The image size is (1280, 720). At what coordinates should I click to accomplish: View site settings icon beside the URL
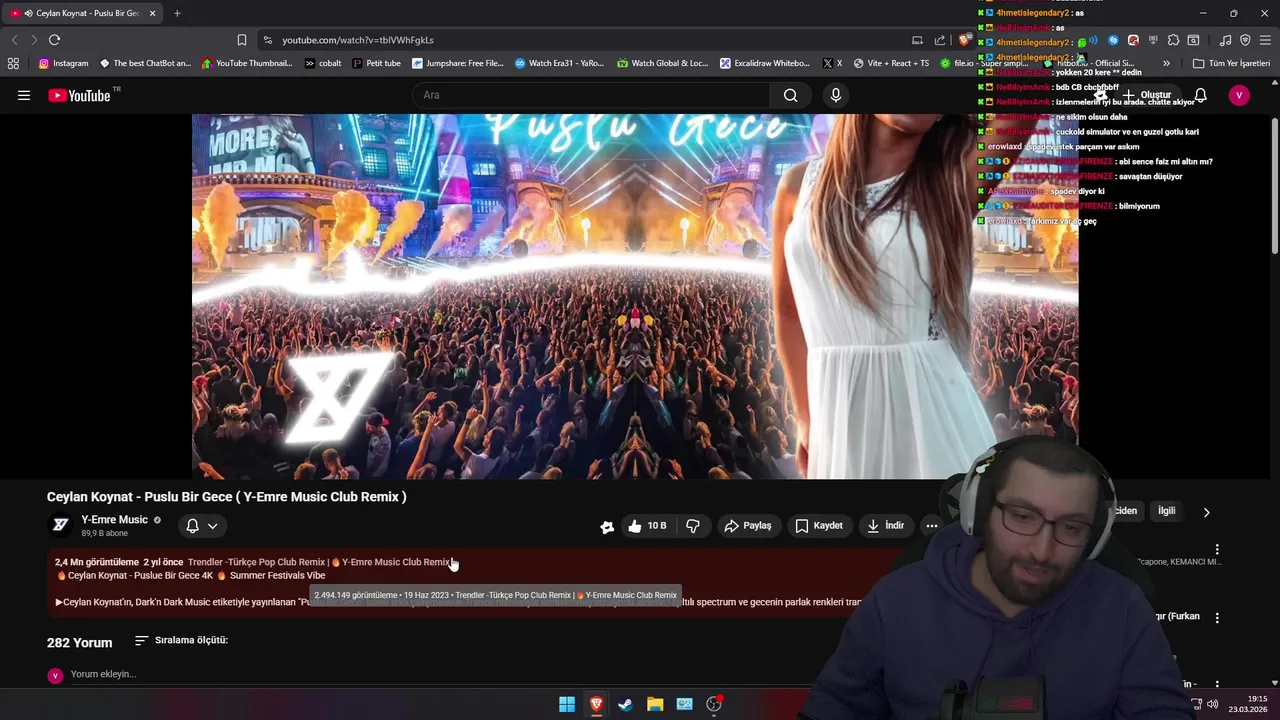click(x=267, y=40)
